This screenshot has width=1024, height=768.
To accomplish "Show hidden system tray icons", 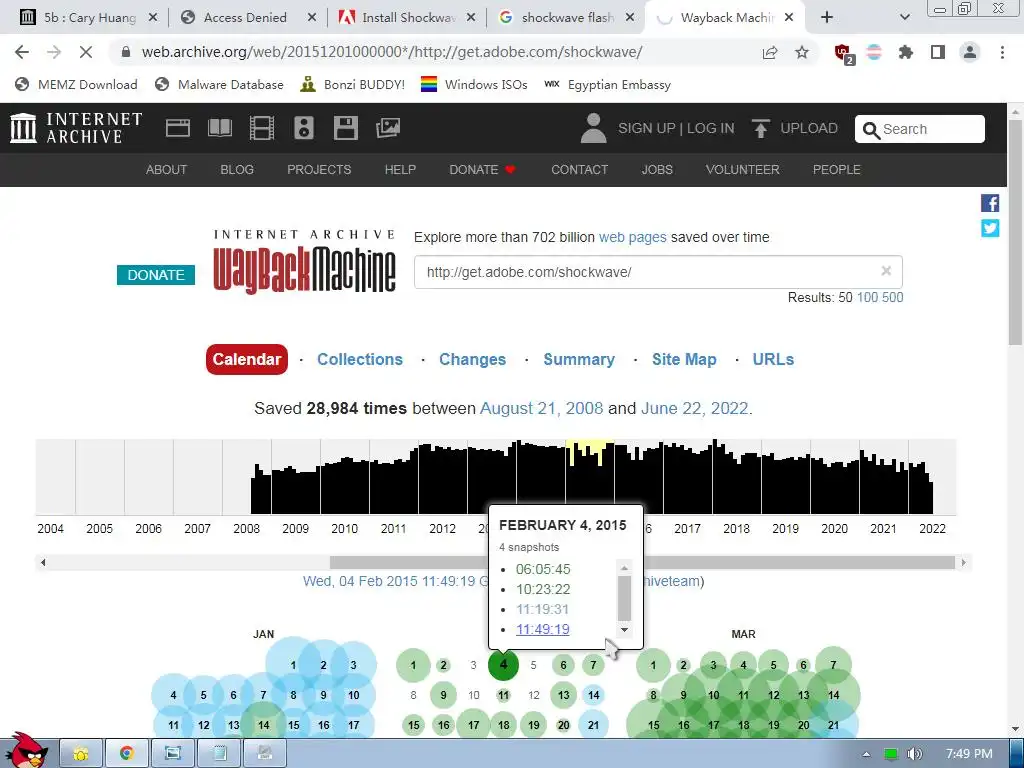I will [866, 754].
